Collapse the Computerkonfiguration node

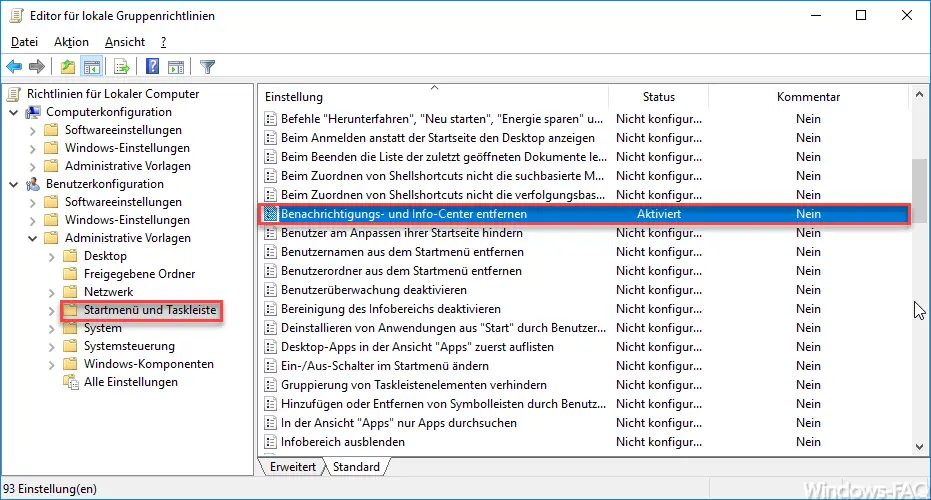tap(14, 112)
